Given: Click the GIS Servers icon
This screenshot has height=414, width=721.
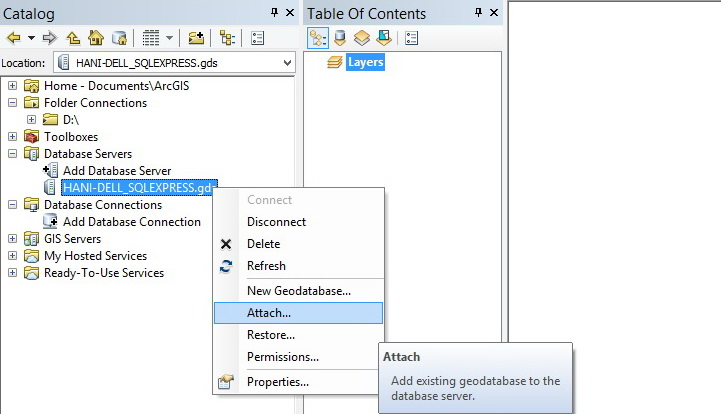Looking at the screenshot, I should [31, 239].
